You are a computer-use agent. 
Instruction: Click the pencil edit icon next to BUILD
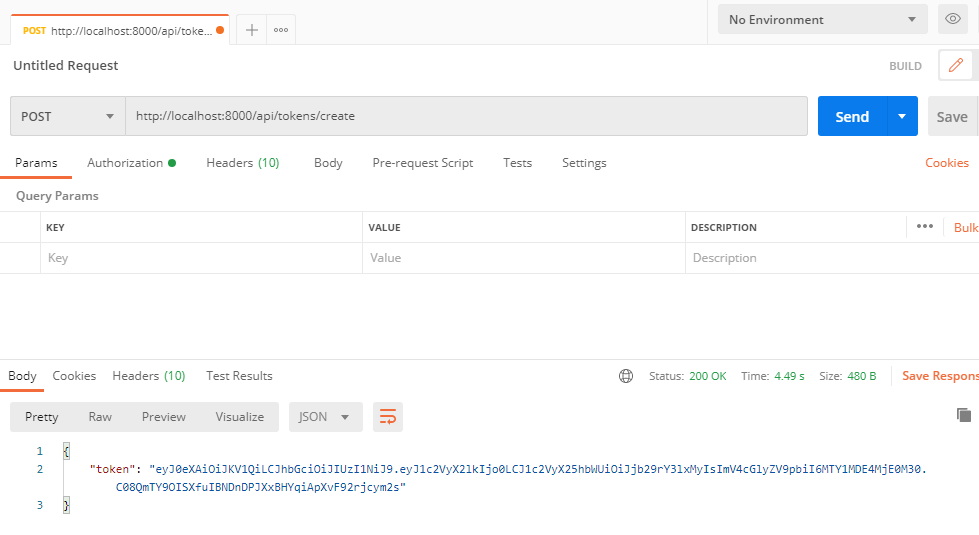[955, 66]
